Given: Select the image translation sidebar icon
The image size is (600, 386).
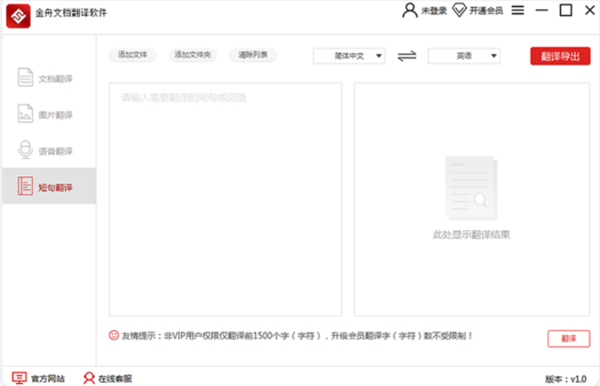Looking at the screenshot, I should 25,114.
